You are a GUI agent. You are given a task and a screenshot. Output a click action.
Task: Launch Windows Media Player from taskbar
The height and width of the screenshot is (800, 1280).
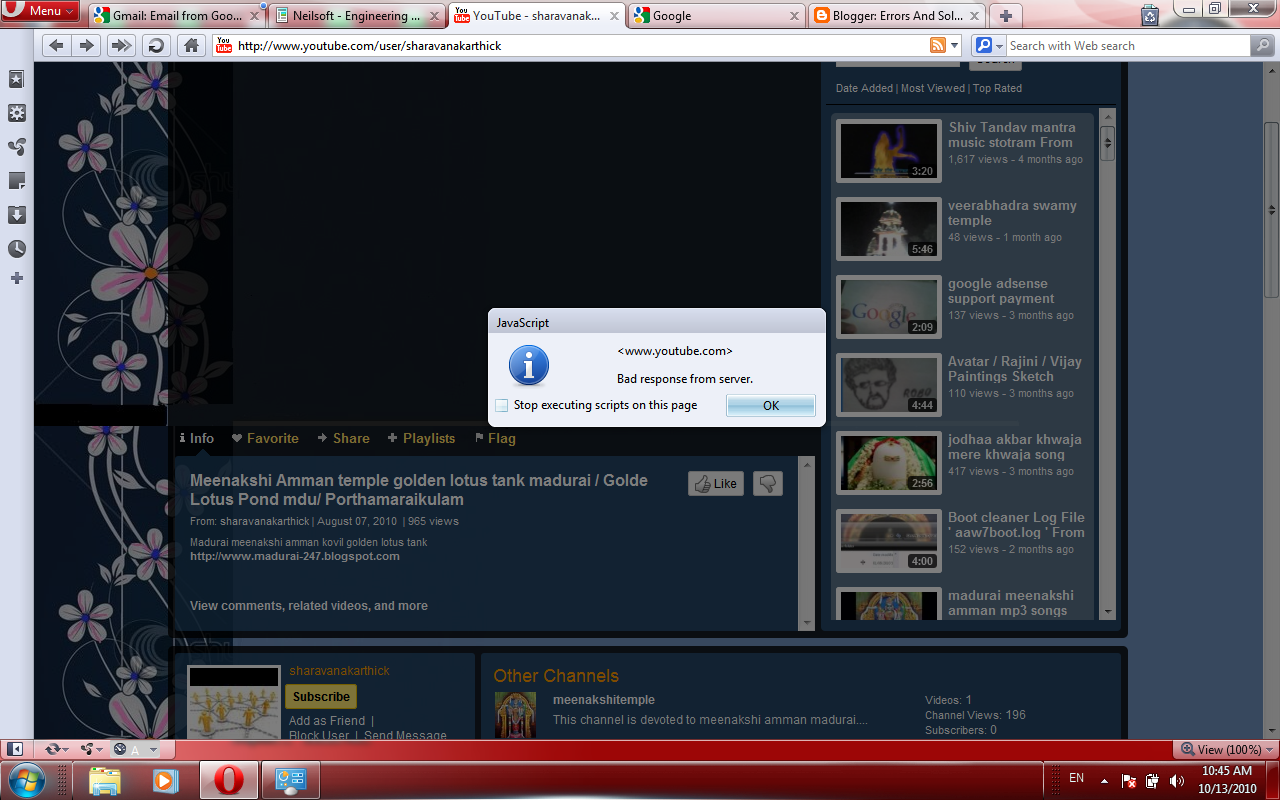tap(165, 780)
